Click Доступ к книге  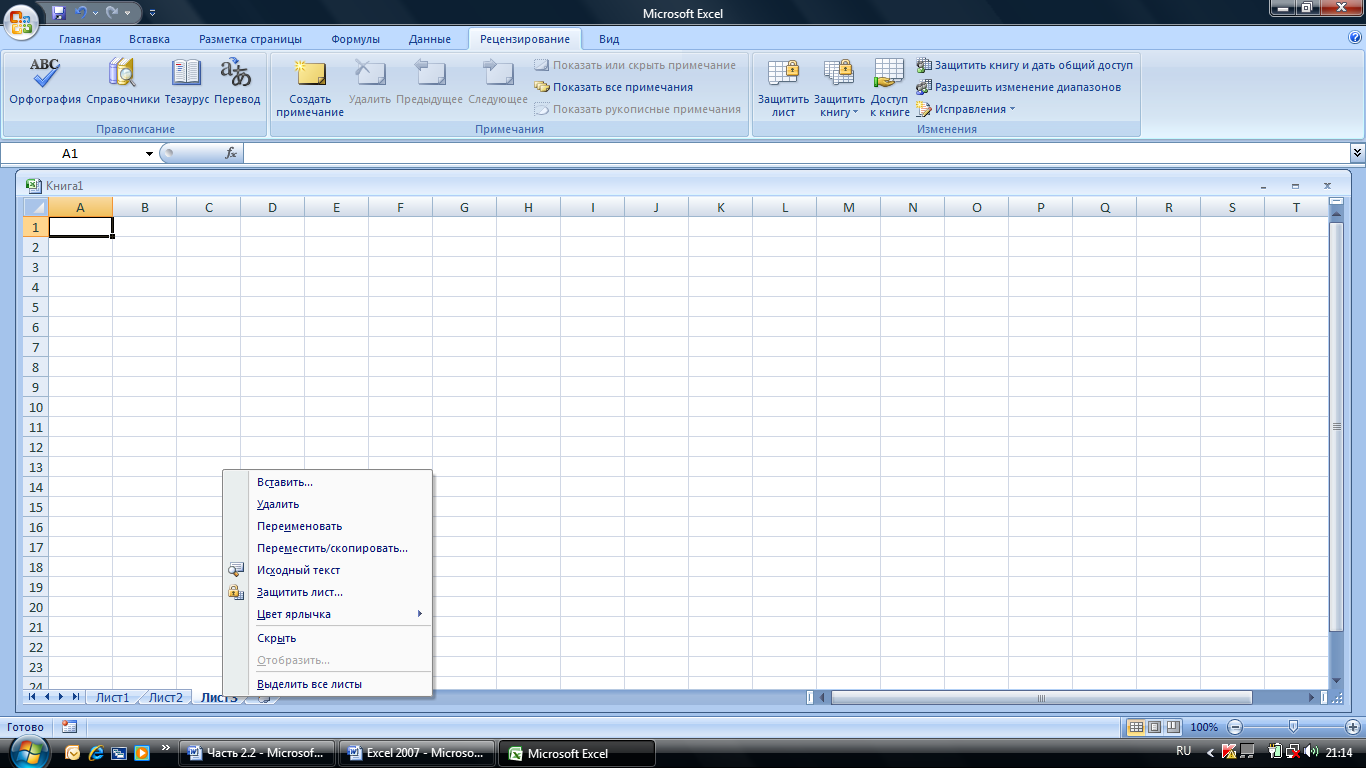pos(890,88)
